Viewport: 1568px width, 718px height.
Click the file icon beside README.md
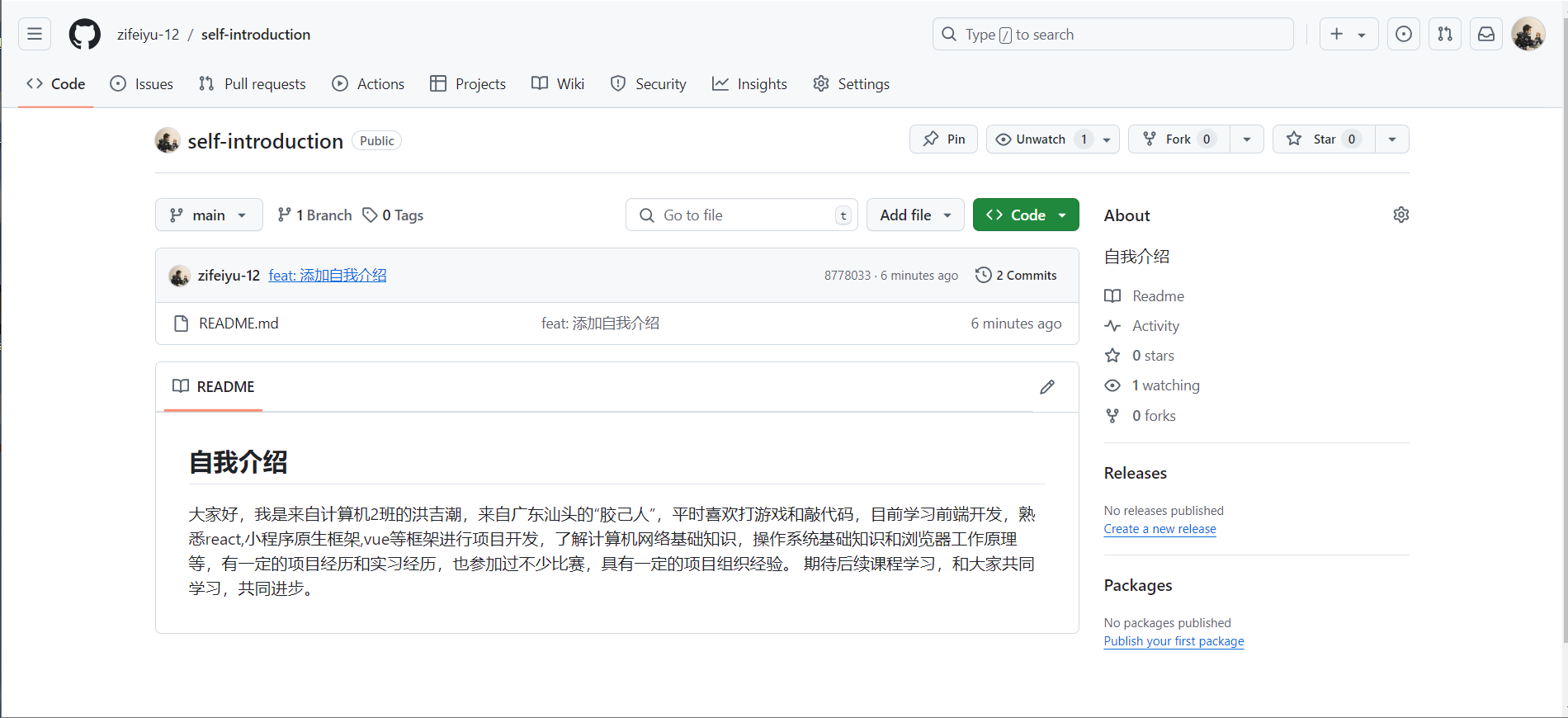(182, 324)
